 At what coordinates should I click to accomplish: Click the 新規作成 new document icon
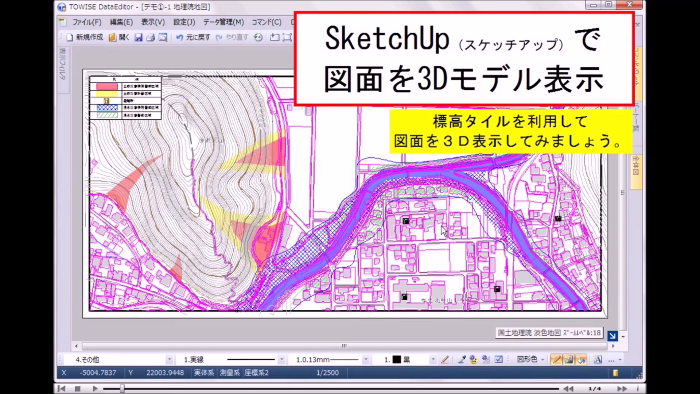tap(85, 37)
